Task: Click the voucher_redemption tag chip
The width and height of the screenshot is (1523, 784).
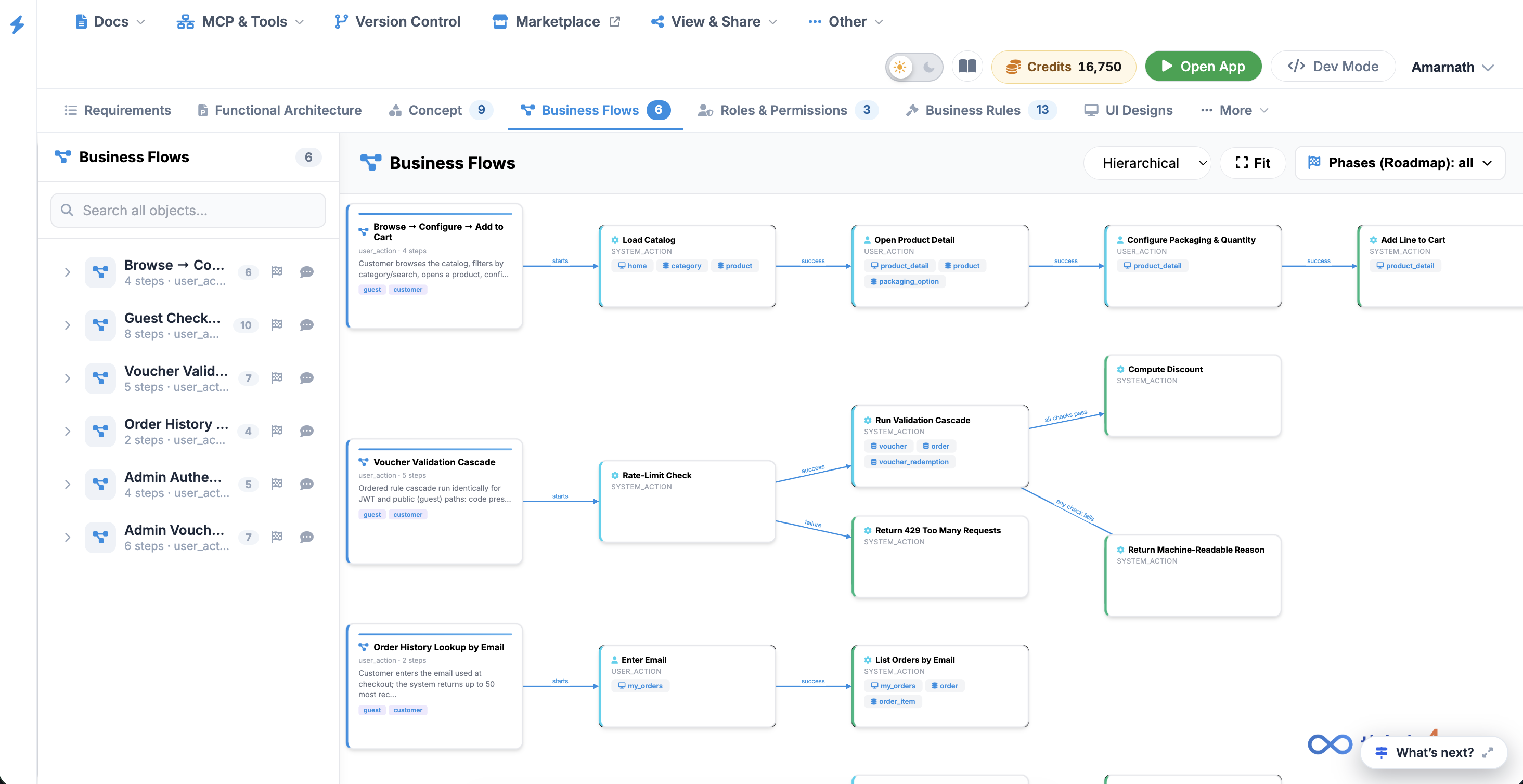Action: tap(909, 462)
